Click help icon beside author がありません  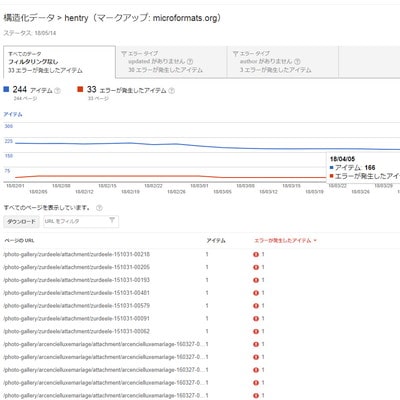click(x=297, y=61)
